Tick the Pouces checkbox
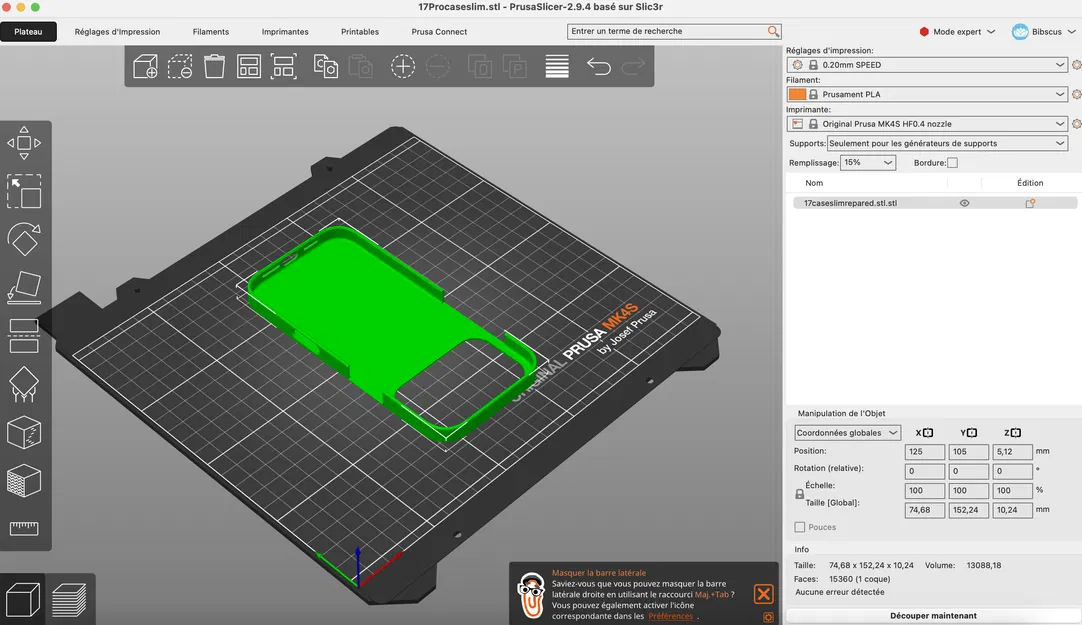The height and width of the screenshot is (625, 1082). click(x=800, y=527)
